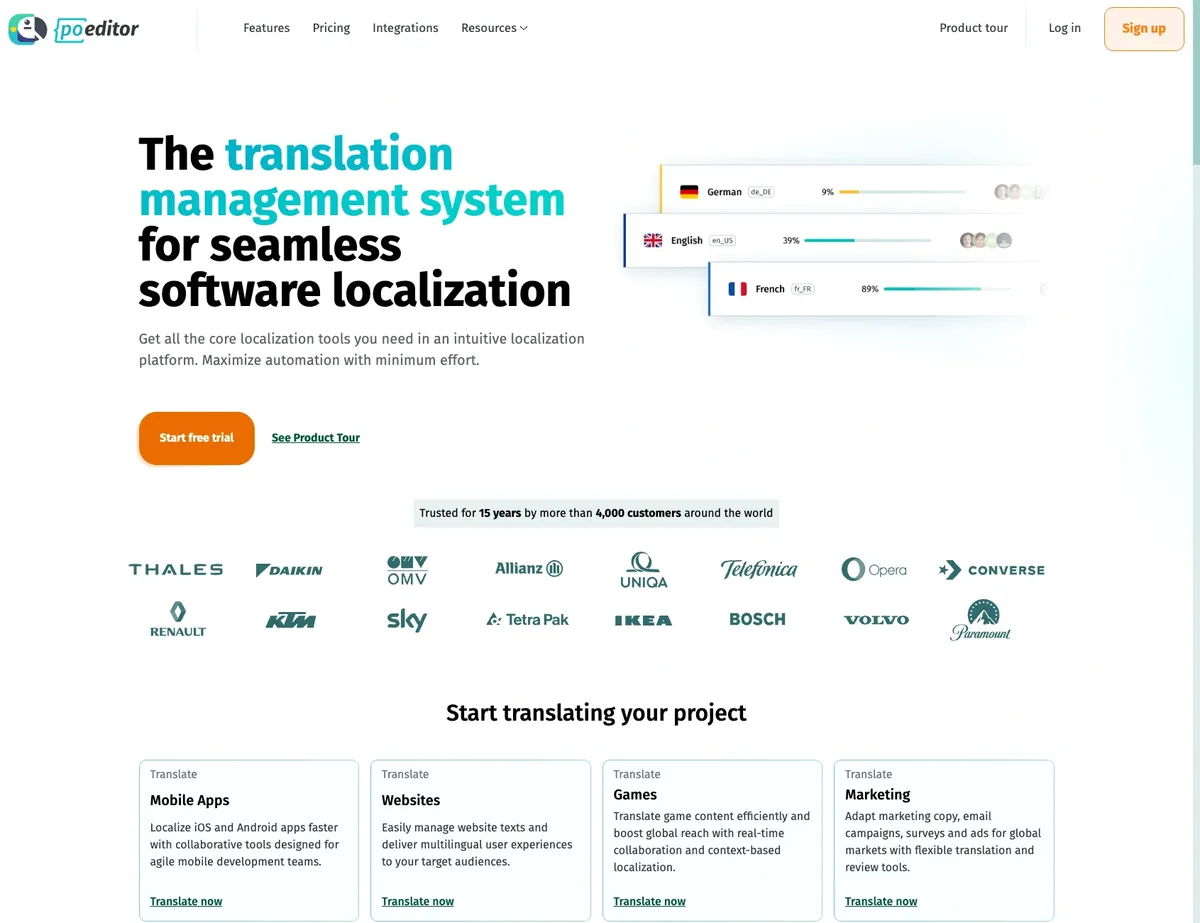Click the Opera customer logo
This screenshot has height=923, width=1200.
tap(874, 569)
